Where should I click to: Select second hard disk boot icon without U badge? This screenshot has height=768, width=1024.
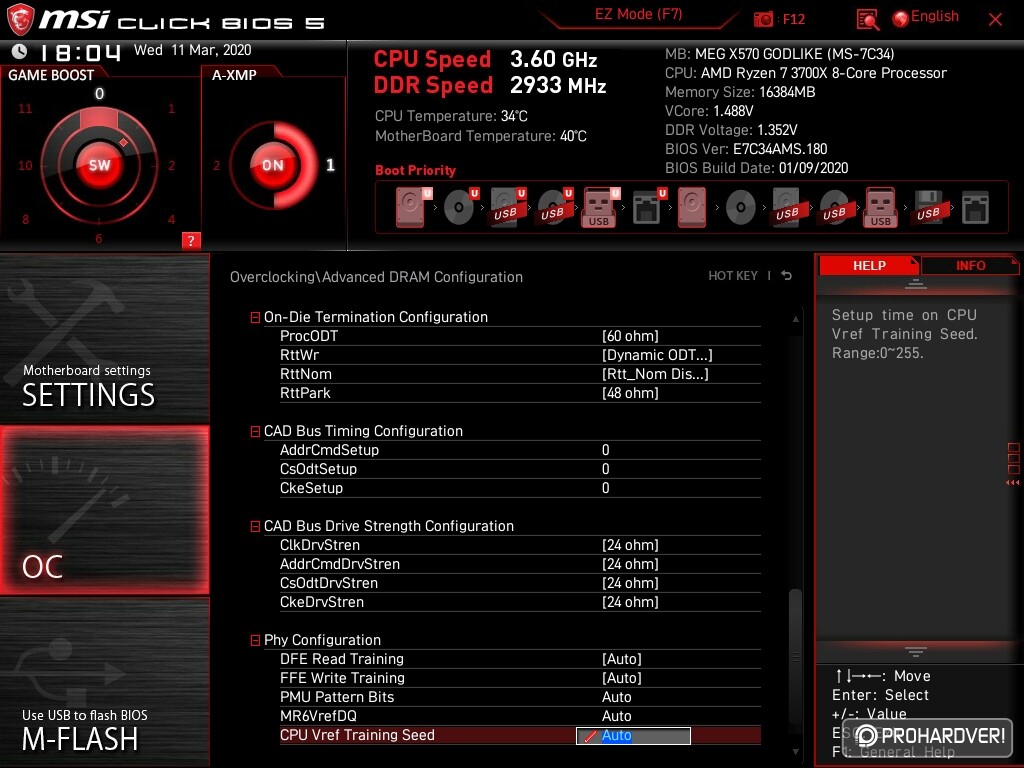(692, 208)
